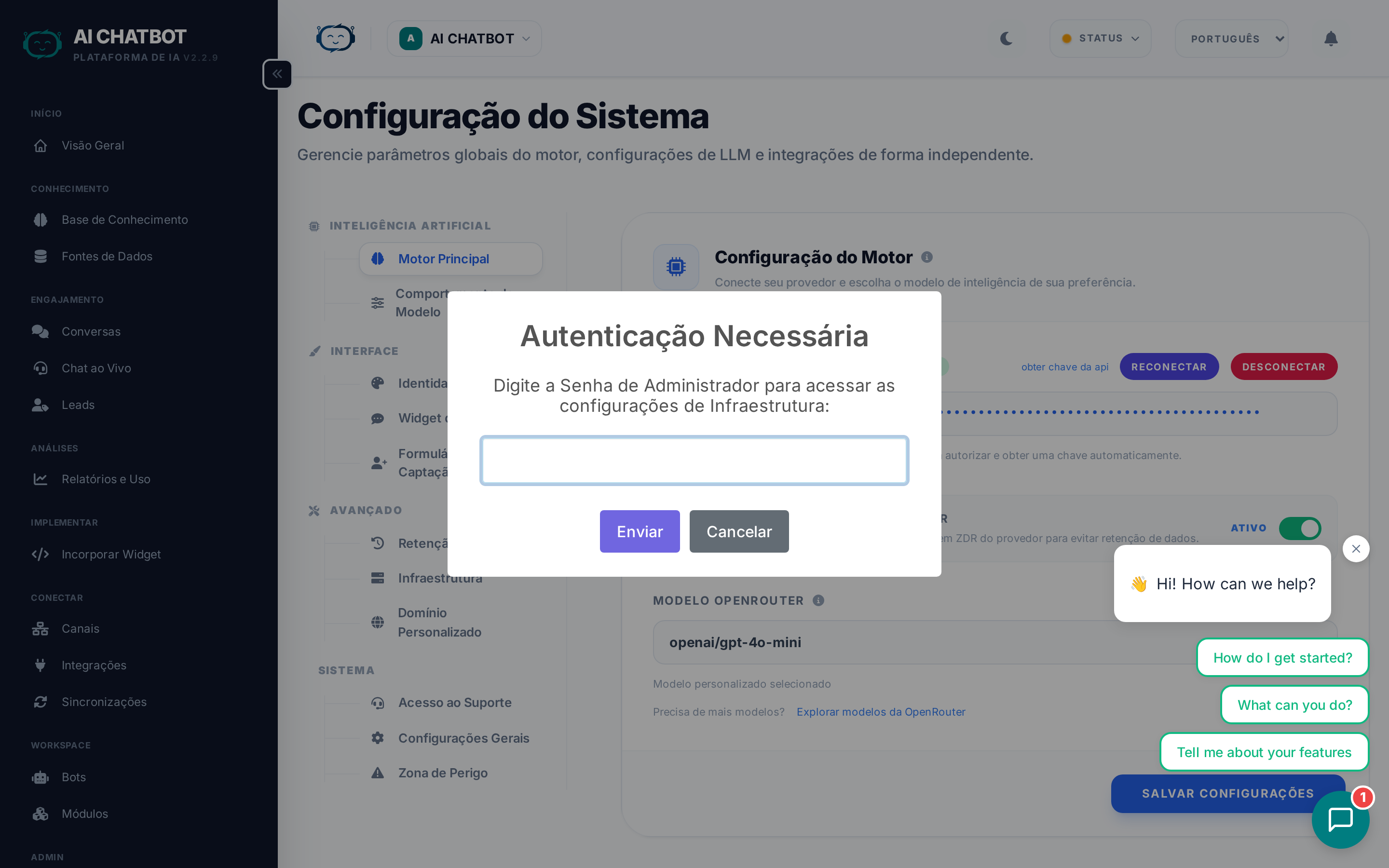The image size is (1389, 868).
Task: Click info icon beside Modelo OpenRouter
Action: pos(818,600)
